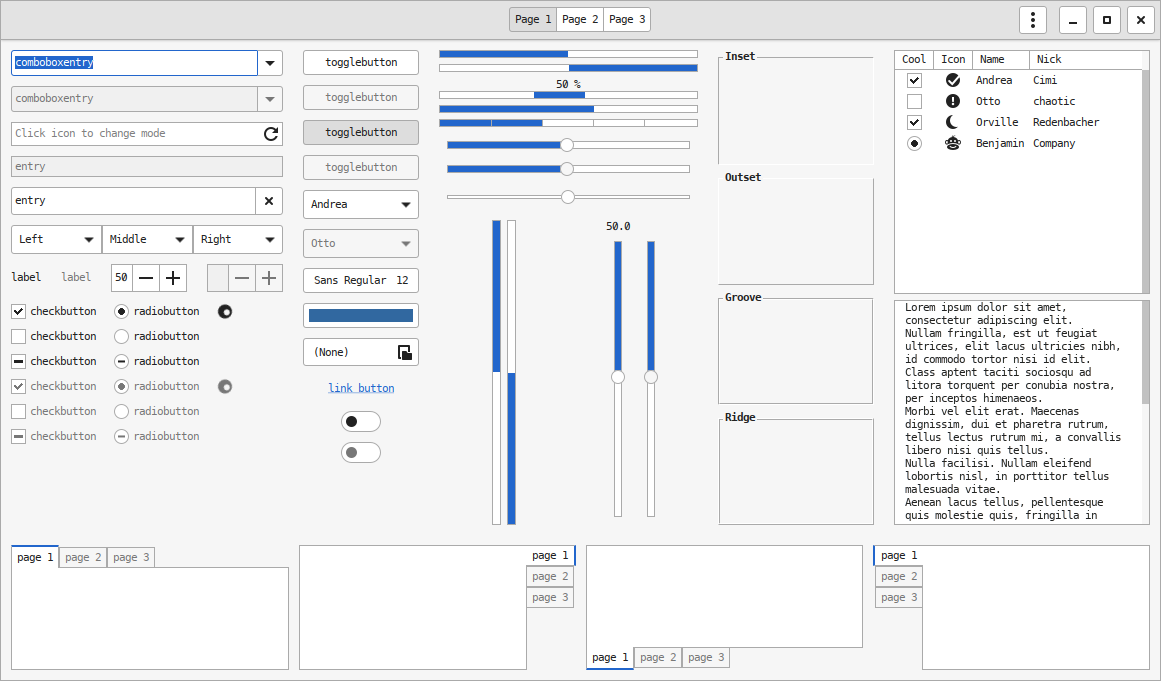1161x681 pixels.
Task: Click the Cool column header
Action: pos(914,59)
